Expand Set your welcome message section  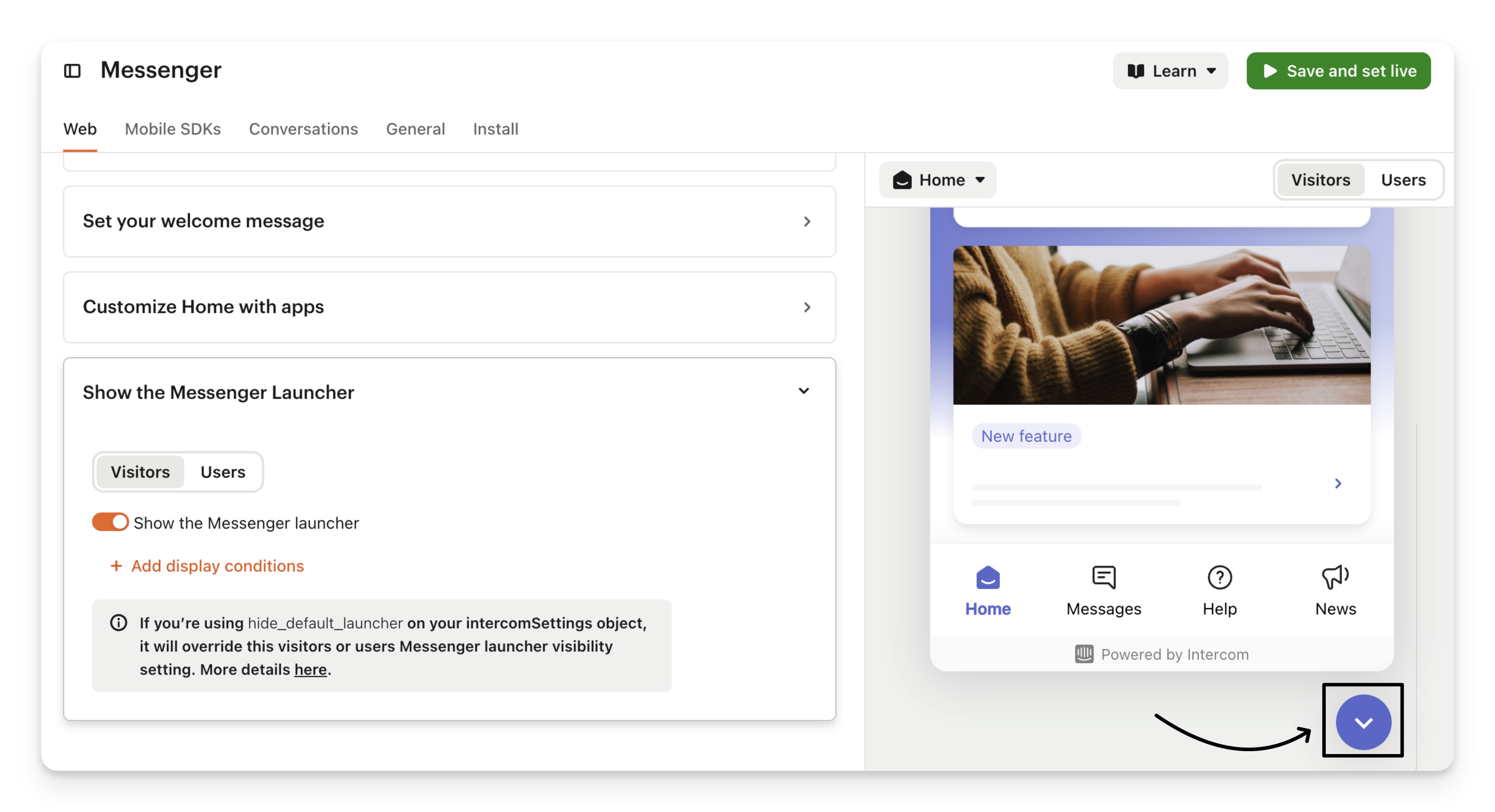click(807, 221)
